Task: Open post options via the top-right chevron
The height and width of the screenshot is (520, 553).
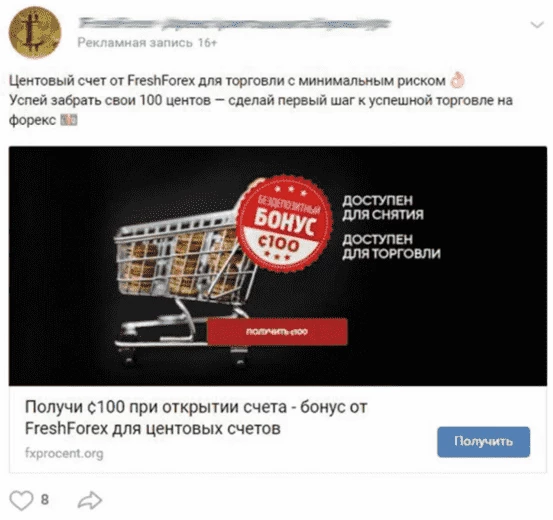Action: (537, 25)
